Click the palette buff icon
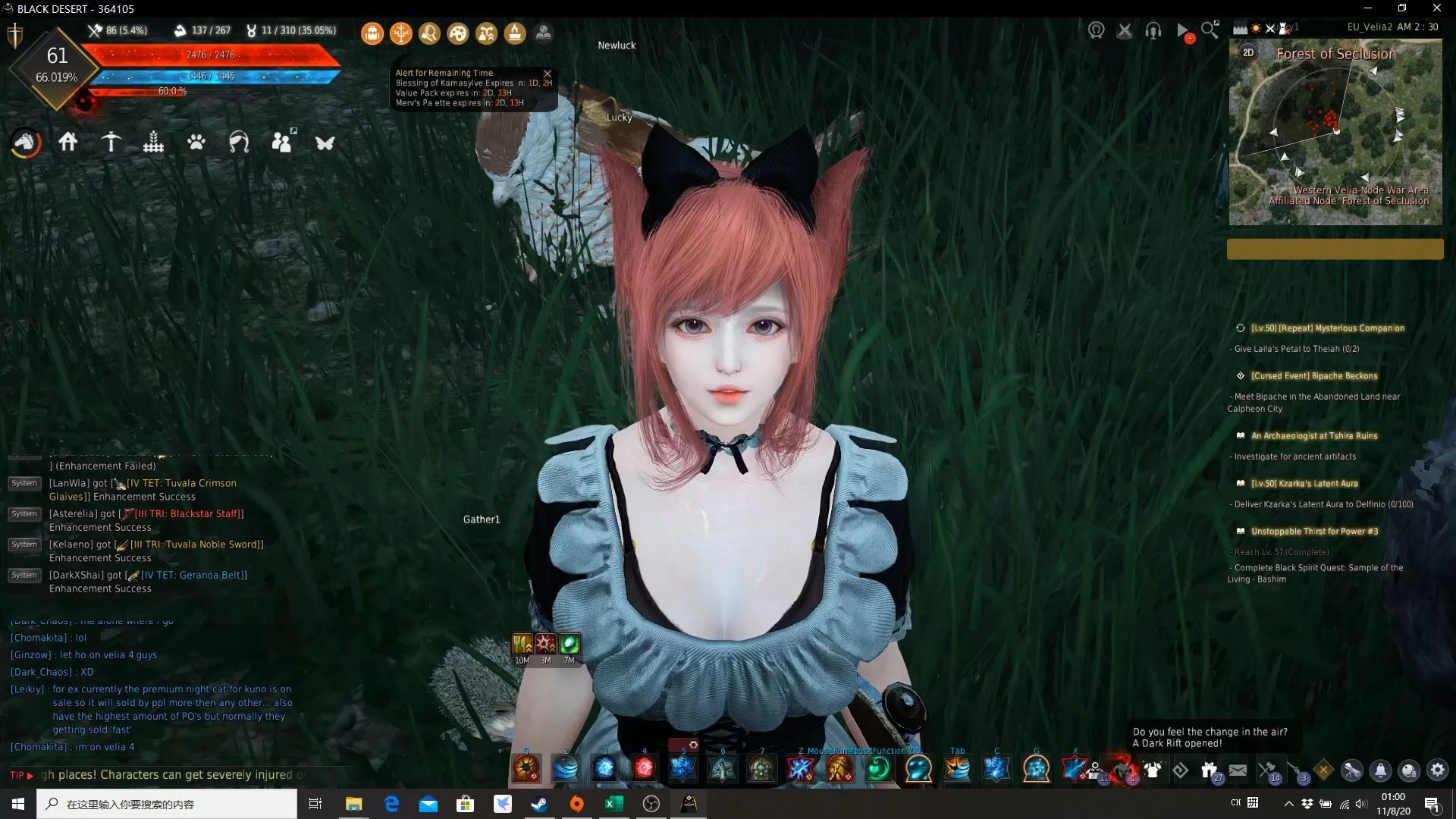 [x=458, y=33]
